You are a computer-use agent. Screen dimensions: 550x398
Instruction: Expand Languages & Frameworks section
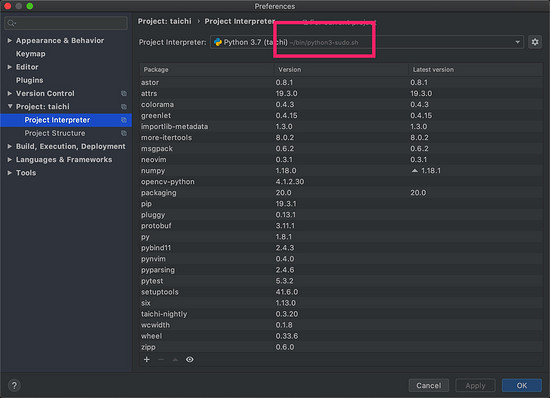9,160
